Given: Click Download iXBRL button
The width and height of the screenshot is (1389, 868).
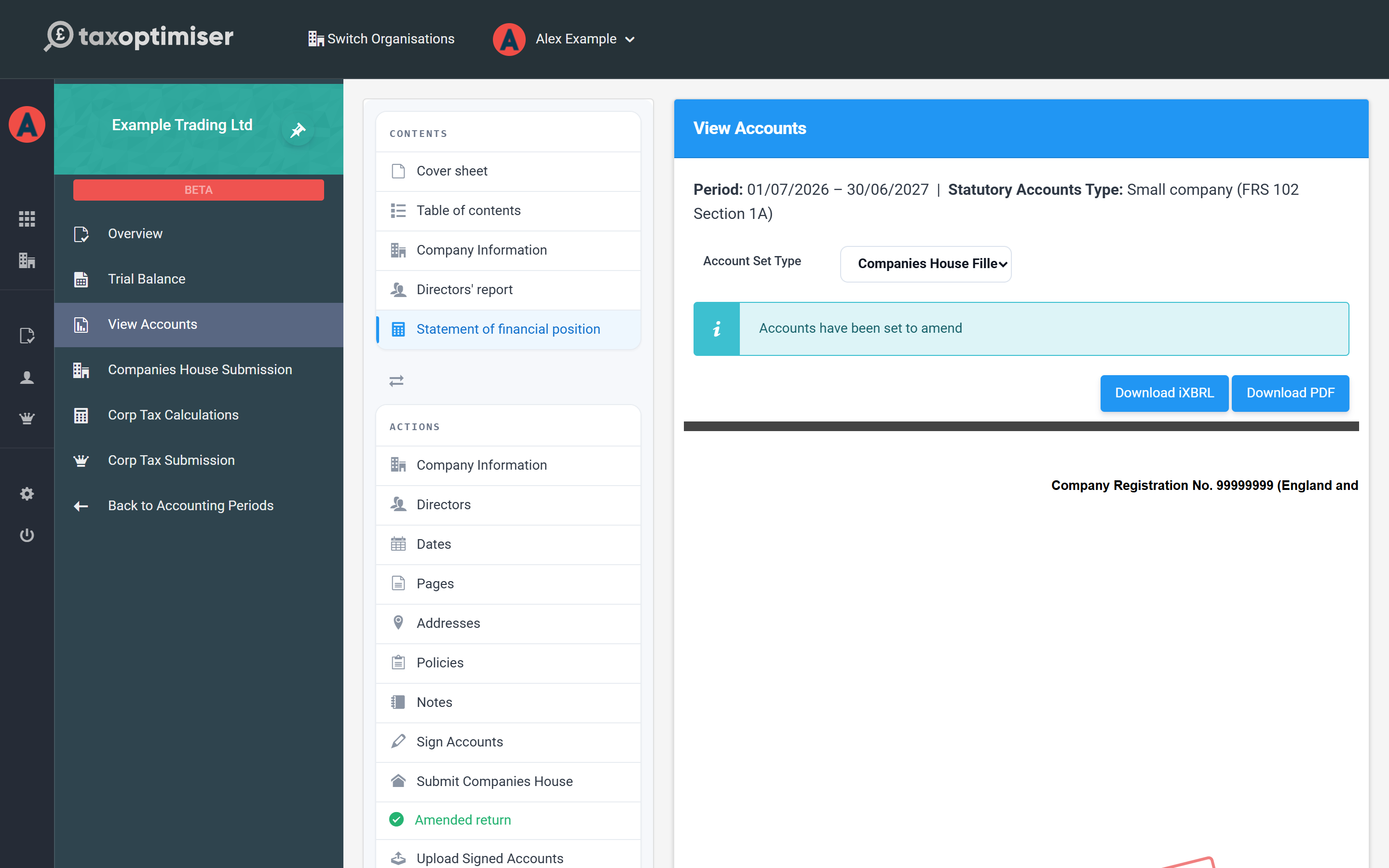Looking at the screenshot, I should coord(1164,393).
